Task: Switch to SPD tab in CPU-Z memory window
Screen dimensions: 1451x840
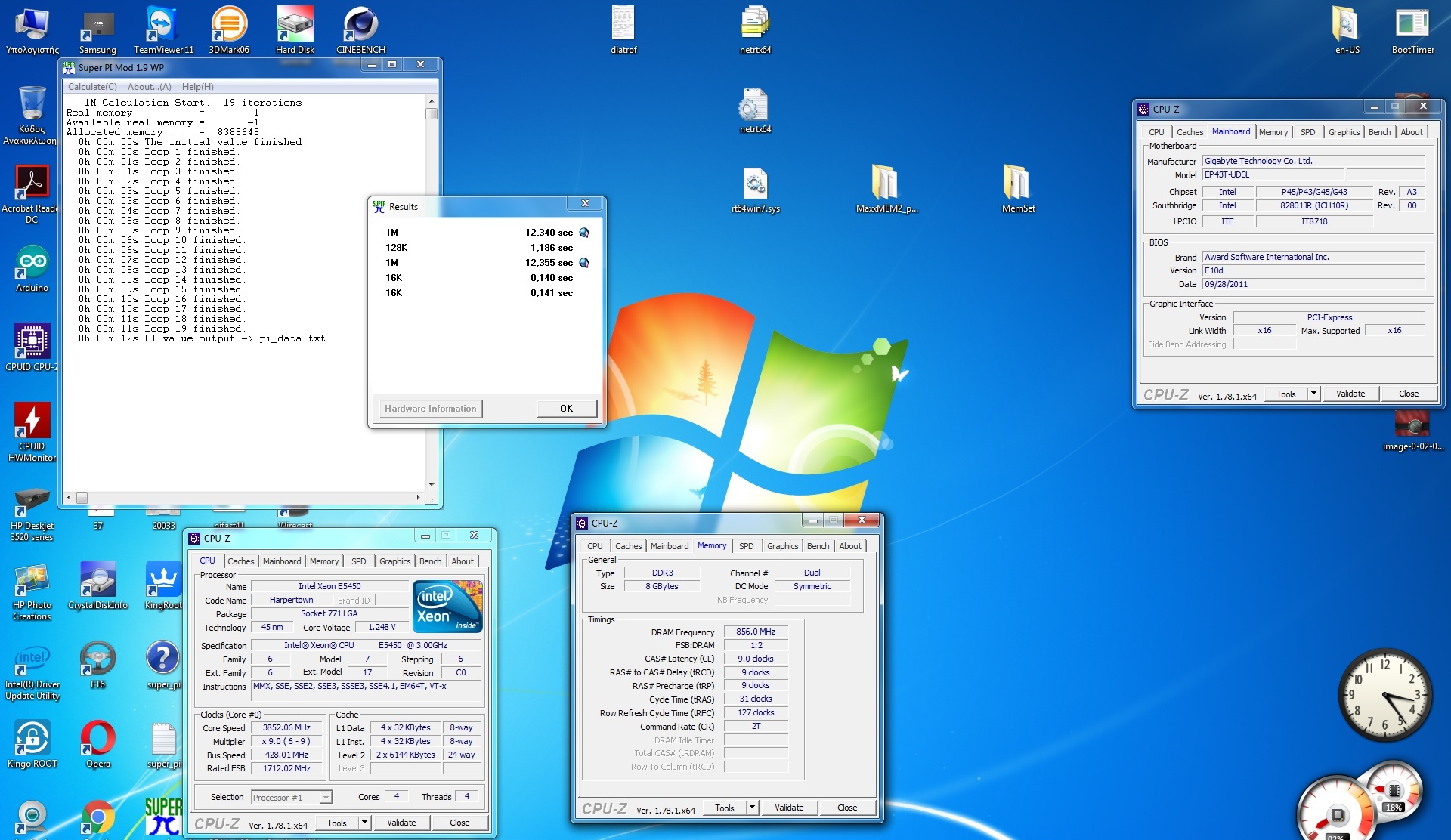Action: (746, 546)
